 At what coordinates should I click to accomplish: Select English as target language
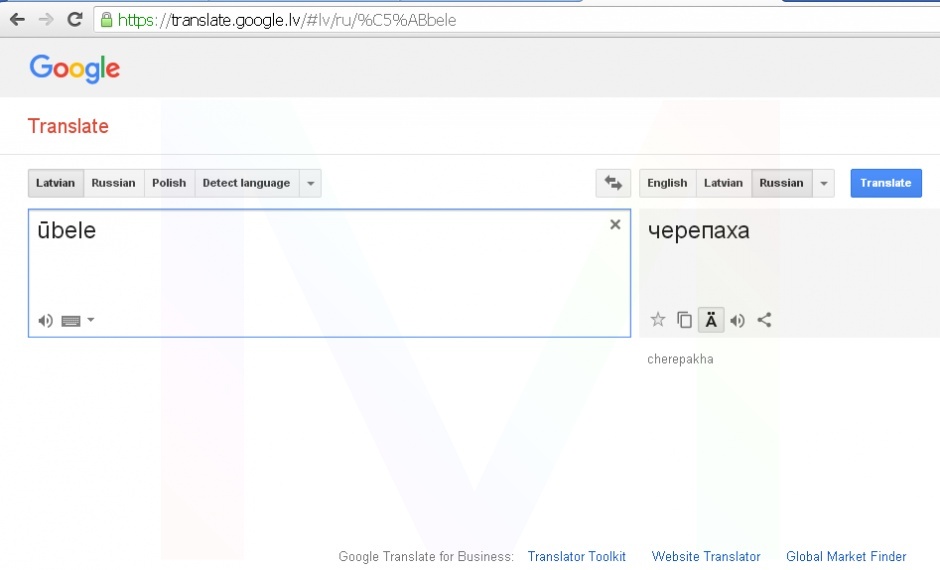[667, 183]
